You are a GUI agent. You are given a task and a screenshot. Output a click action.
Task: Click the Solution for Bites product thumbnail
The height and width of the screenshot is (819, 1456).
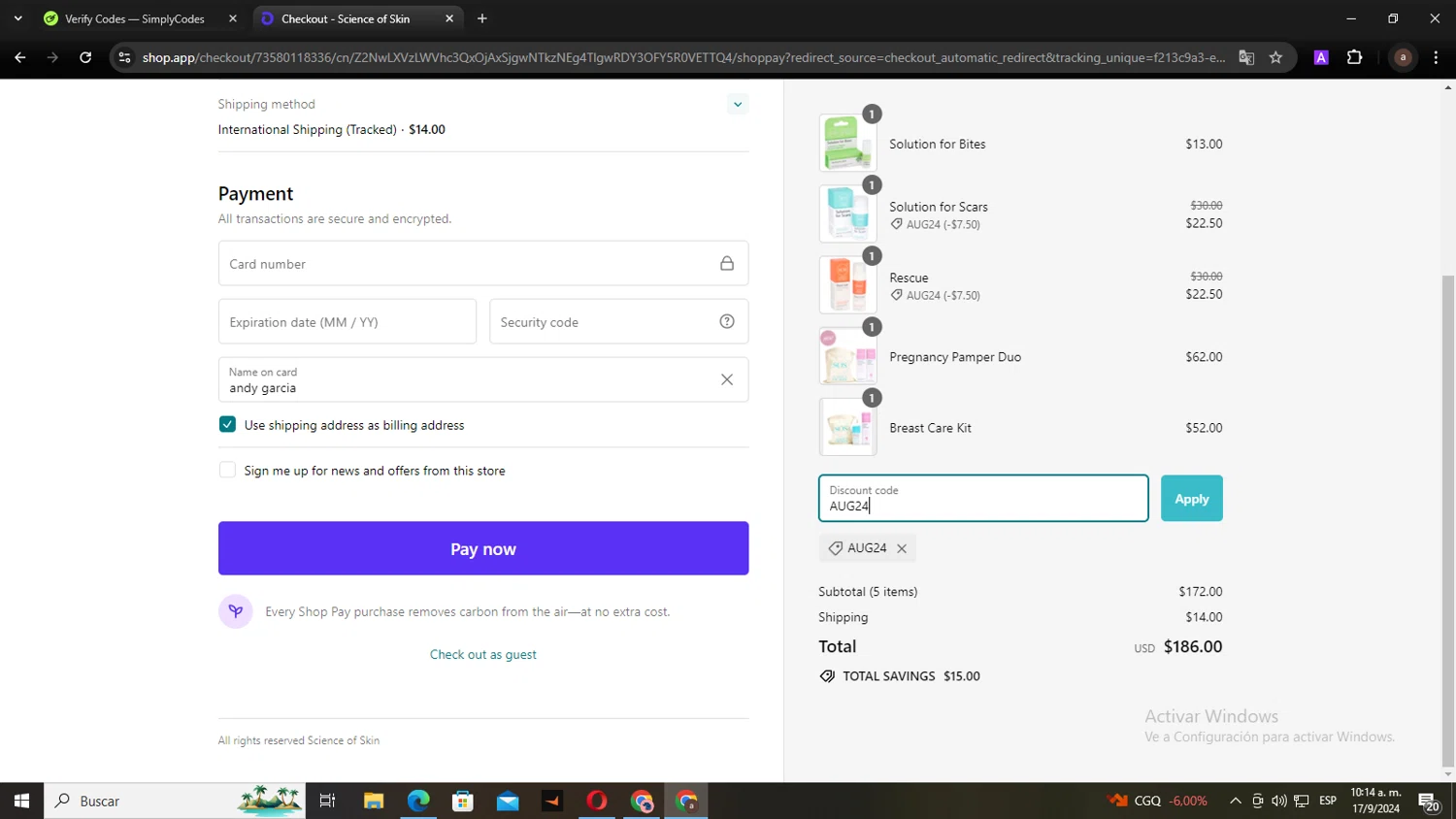coord(847,143)
